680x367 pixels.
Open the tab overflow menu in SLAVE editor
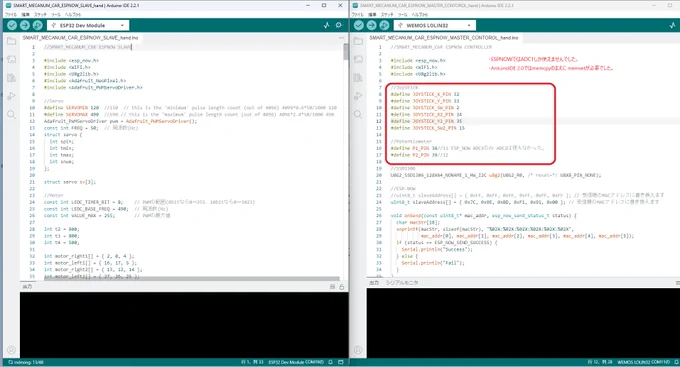[x=342, y=38]
